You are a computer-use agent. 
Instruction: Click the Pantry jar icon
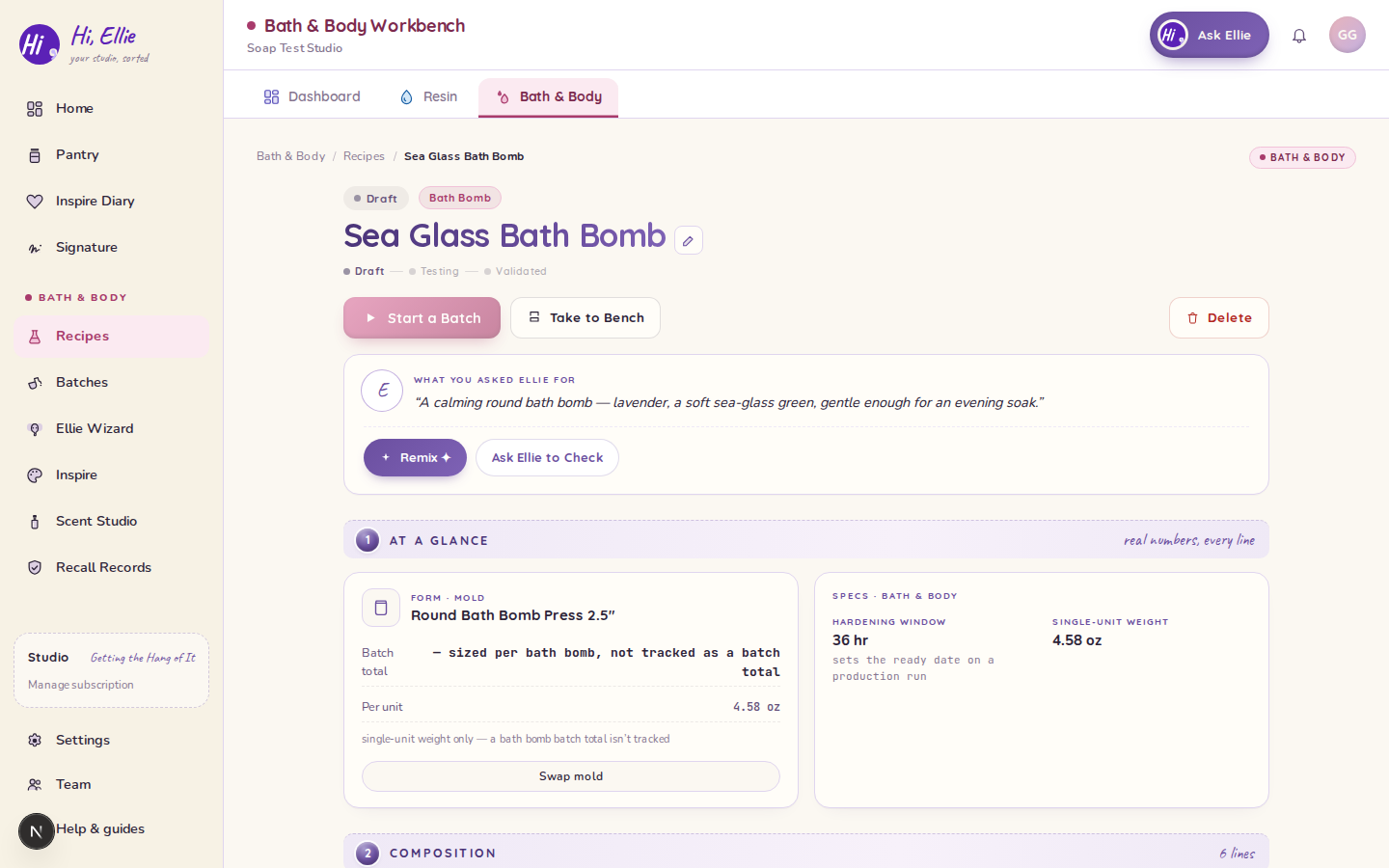pyautogui.click(x=35, y=155)
